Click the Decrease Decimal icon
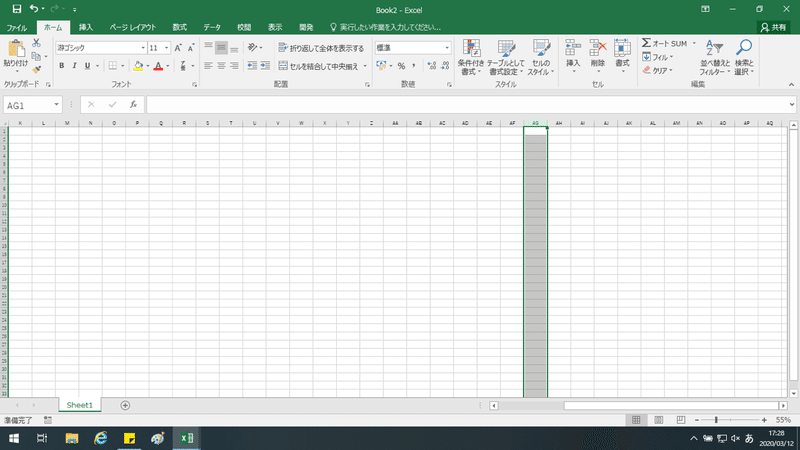Screen dimensions: 800x450 click(445, 66)
